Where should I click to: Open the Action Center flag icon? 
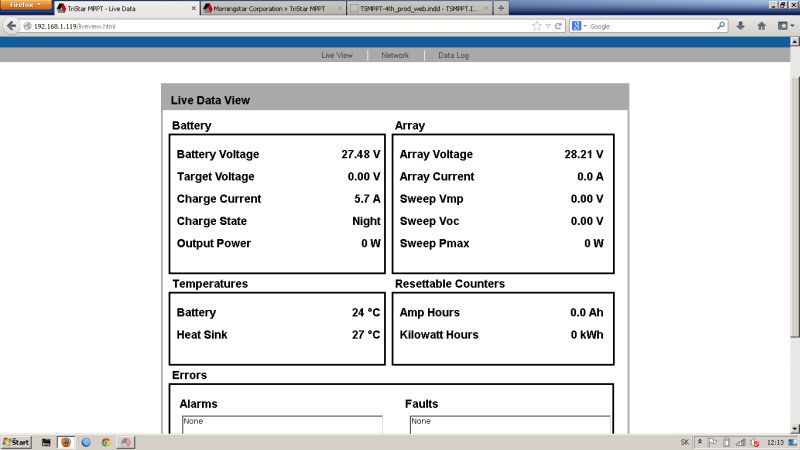click(713, 442)
